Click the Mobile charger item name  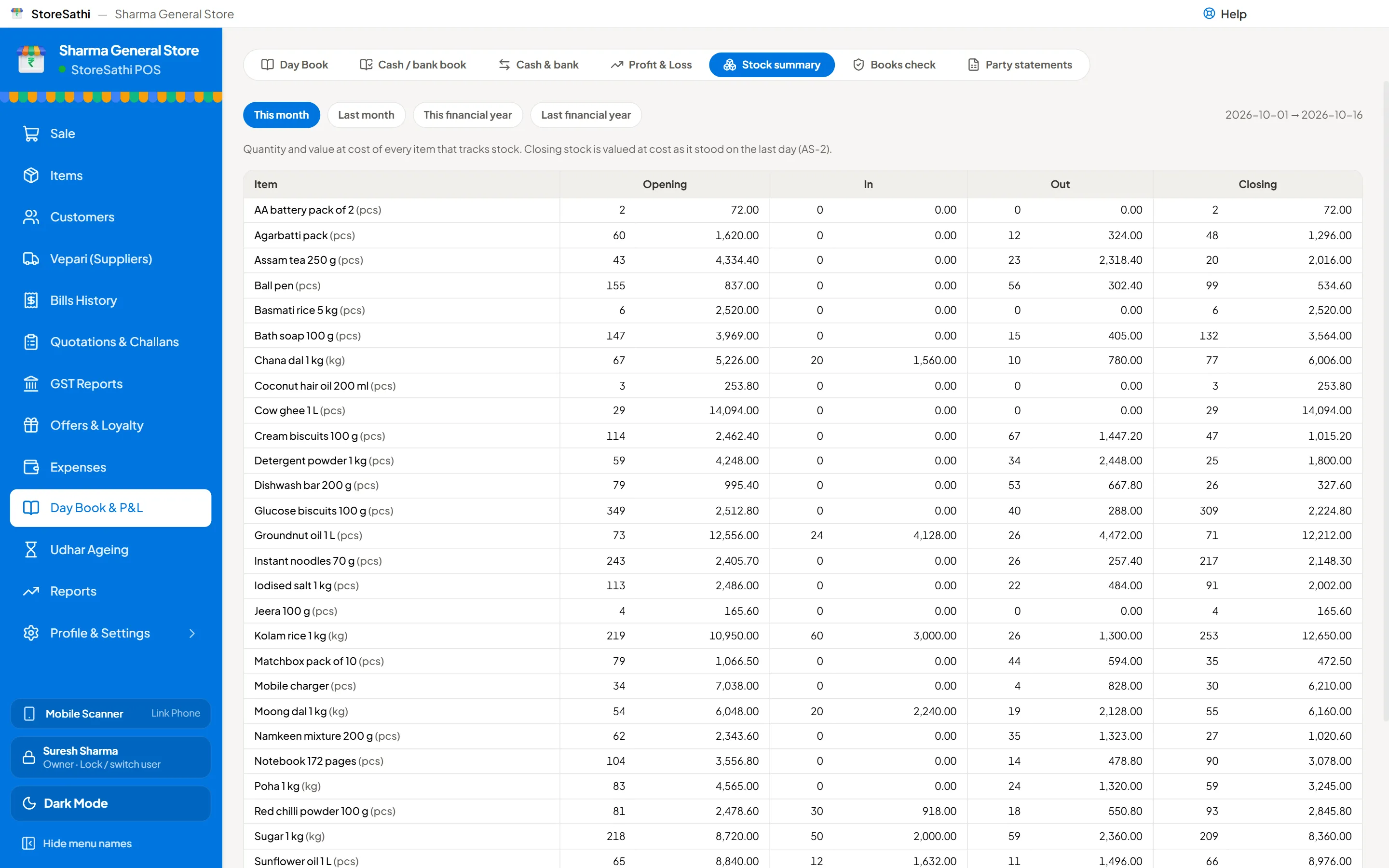pyautogui.click(x=305, y=686)
